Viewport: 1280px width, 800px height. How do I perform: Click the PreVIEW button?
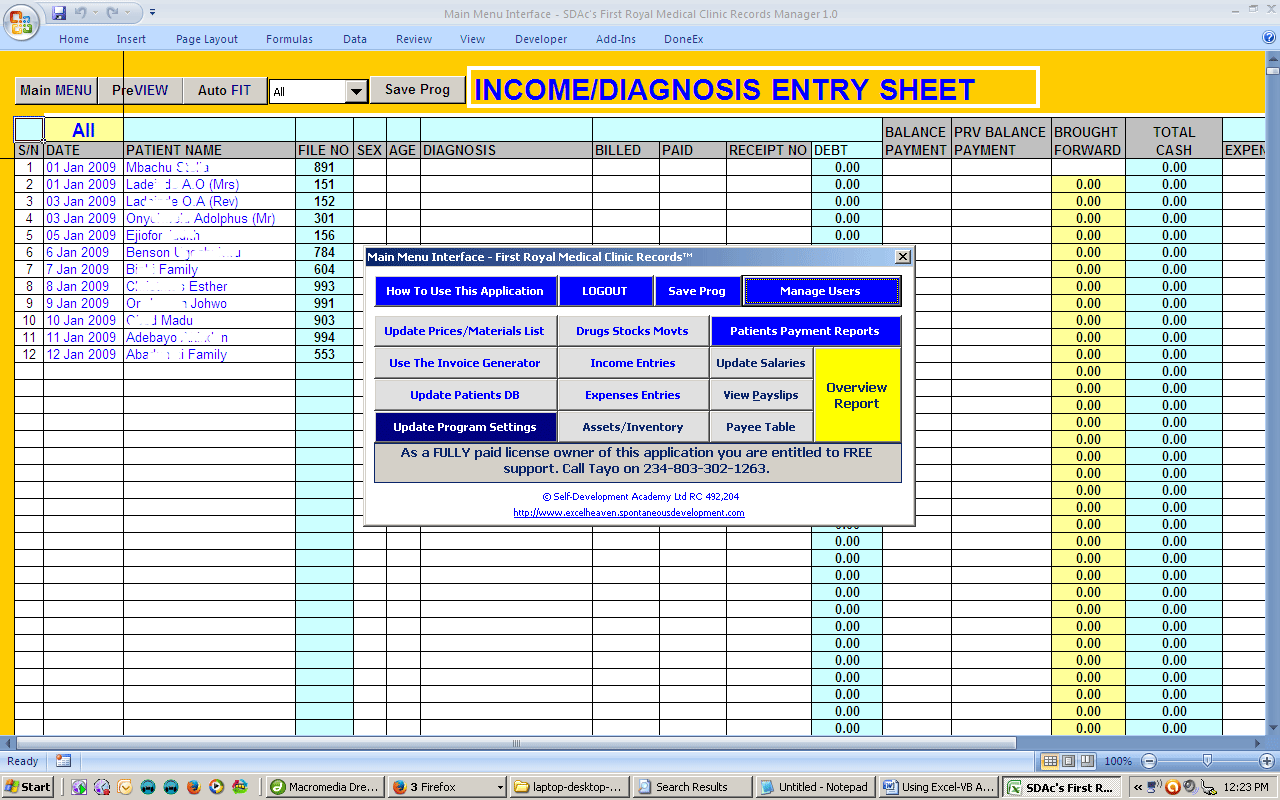point(140,90)
